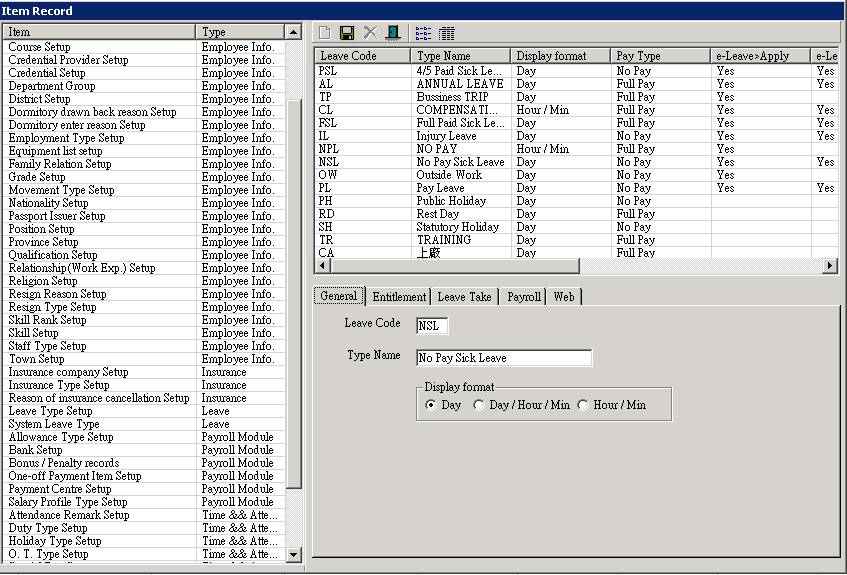Select the Leave Type Setup item
This screenshot has width=847, height=575.
click(144, 411)
